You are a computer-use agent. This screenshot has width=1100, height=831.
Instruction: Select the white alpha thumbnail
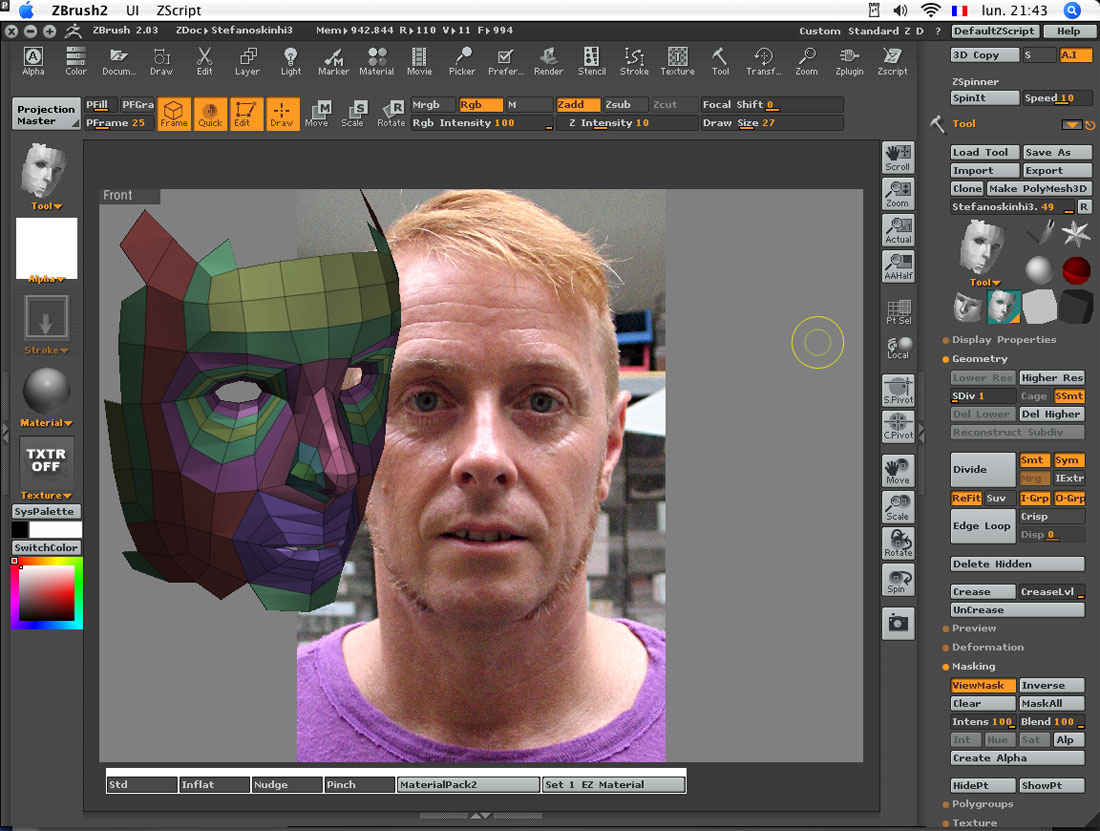point(46,248)
